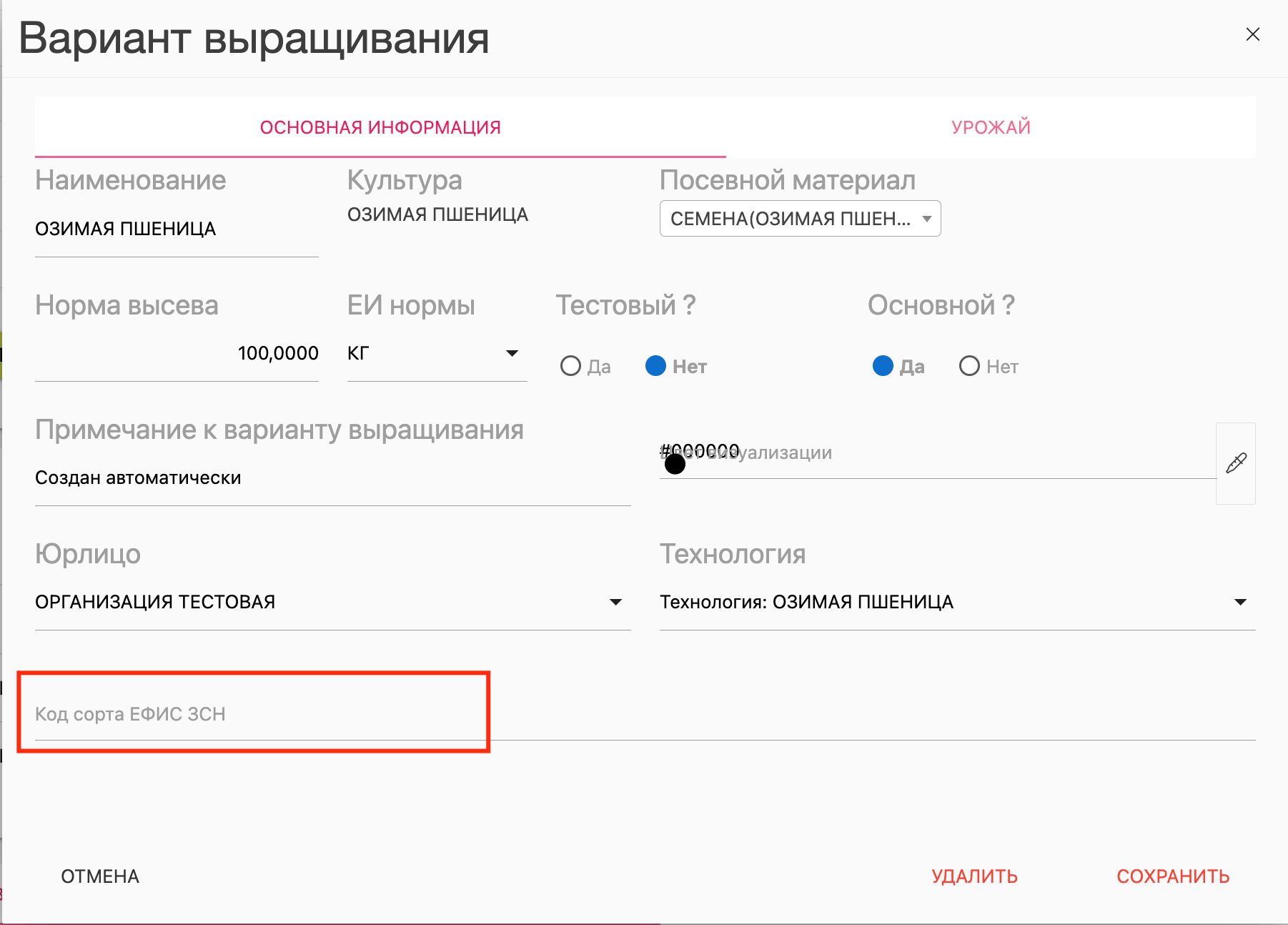Select 'Да' for Тестовый option
1288x925 pixels.
click(571, 366)
